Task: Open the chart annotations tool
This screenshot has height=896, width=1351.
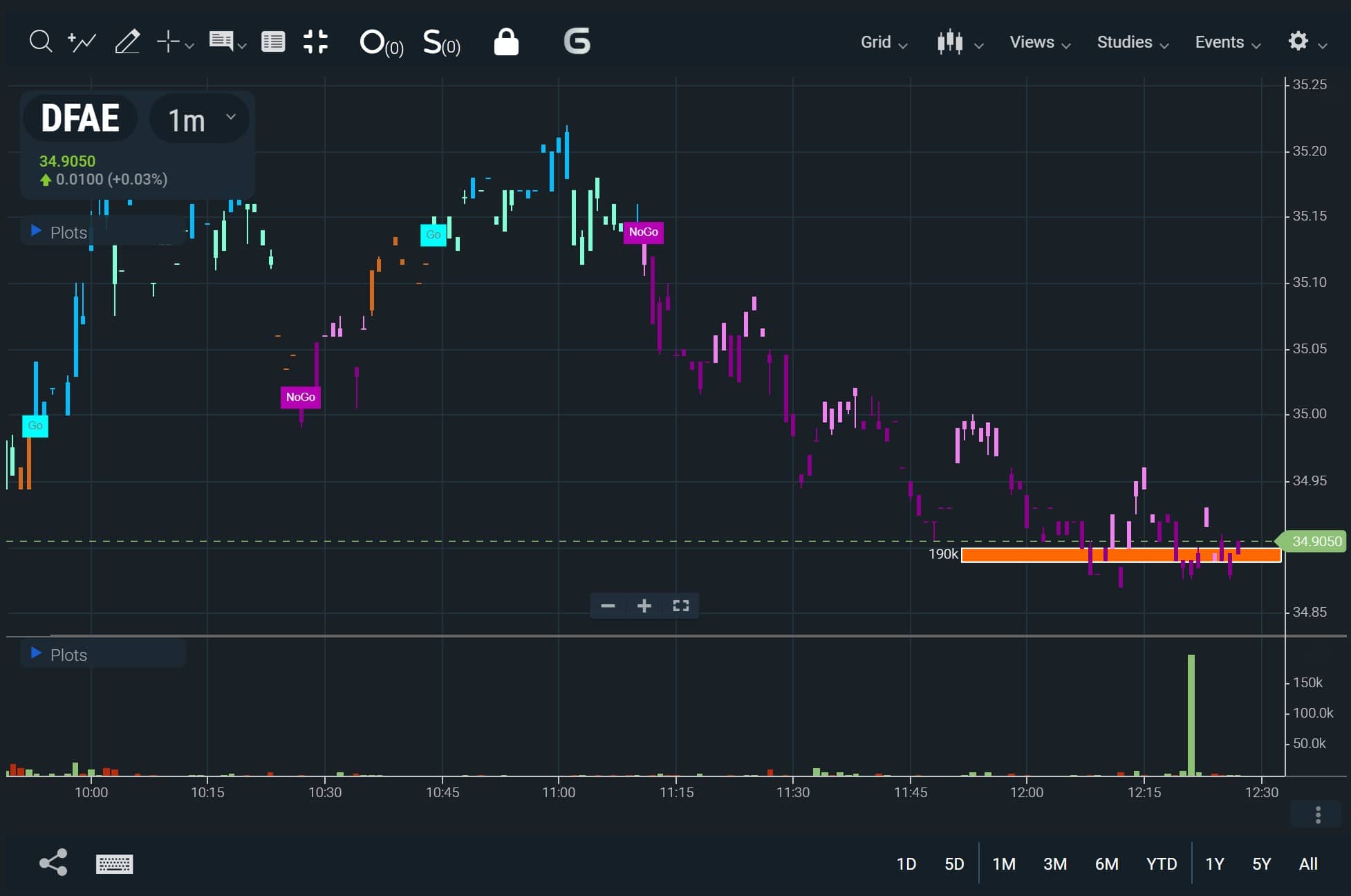Action: click(222, 41)
